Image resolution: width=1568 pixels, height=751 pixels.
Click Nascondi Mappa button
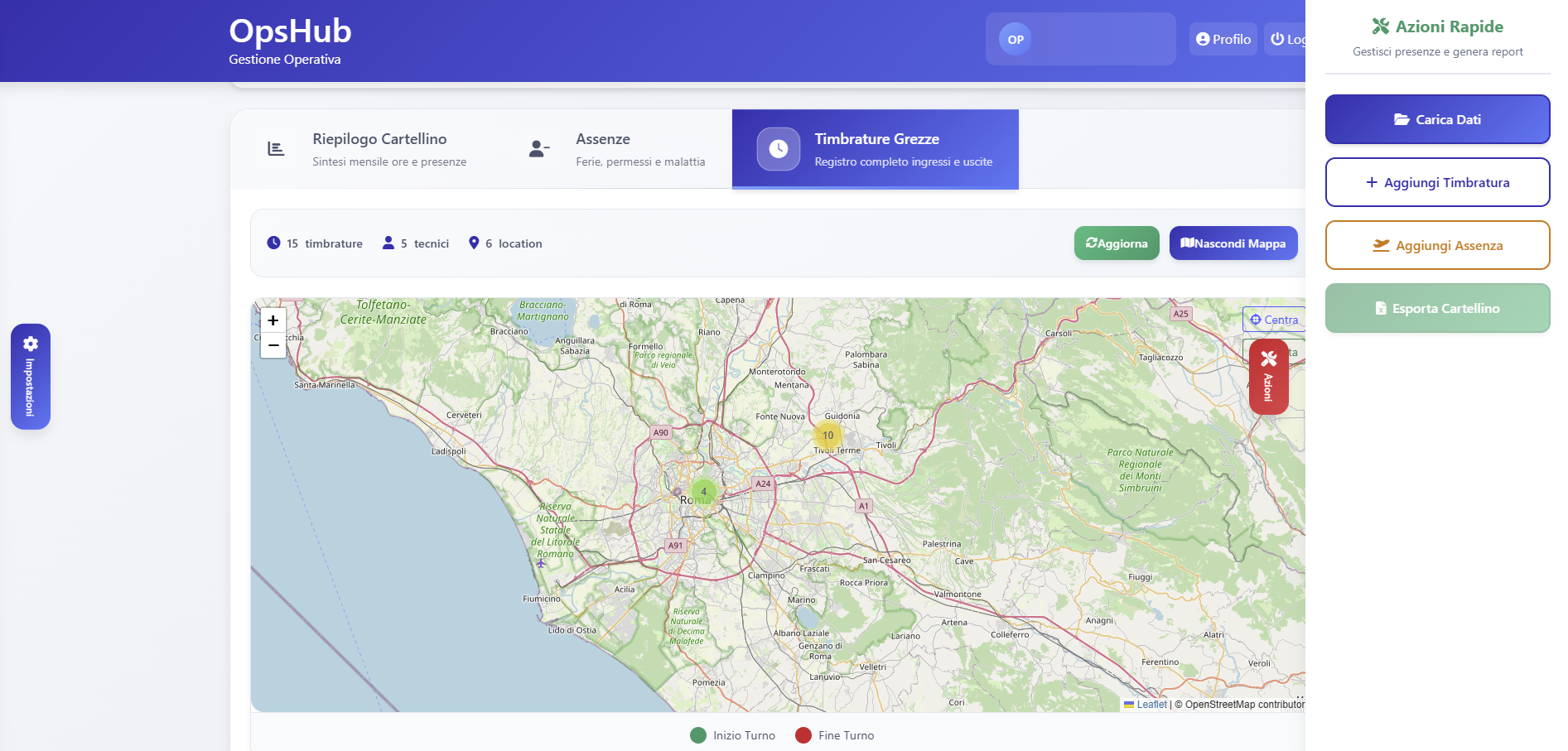pos(1233,243)
